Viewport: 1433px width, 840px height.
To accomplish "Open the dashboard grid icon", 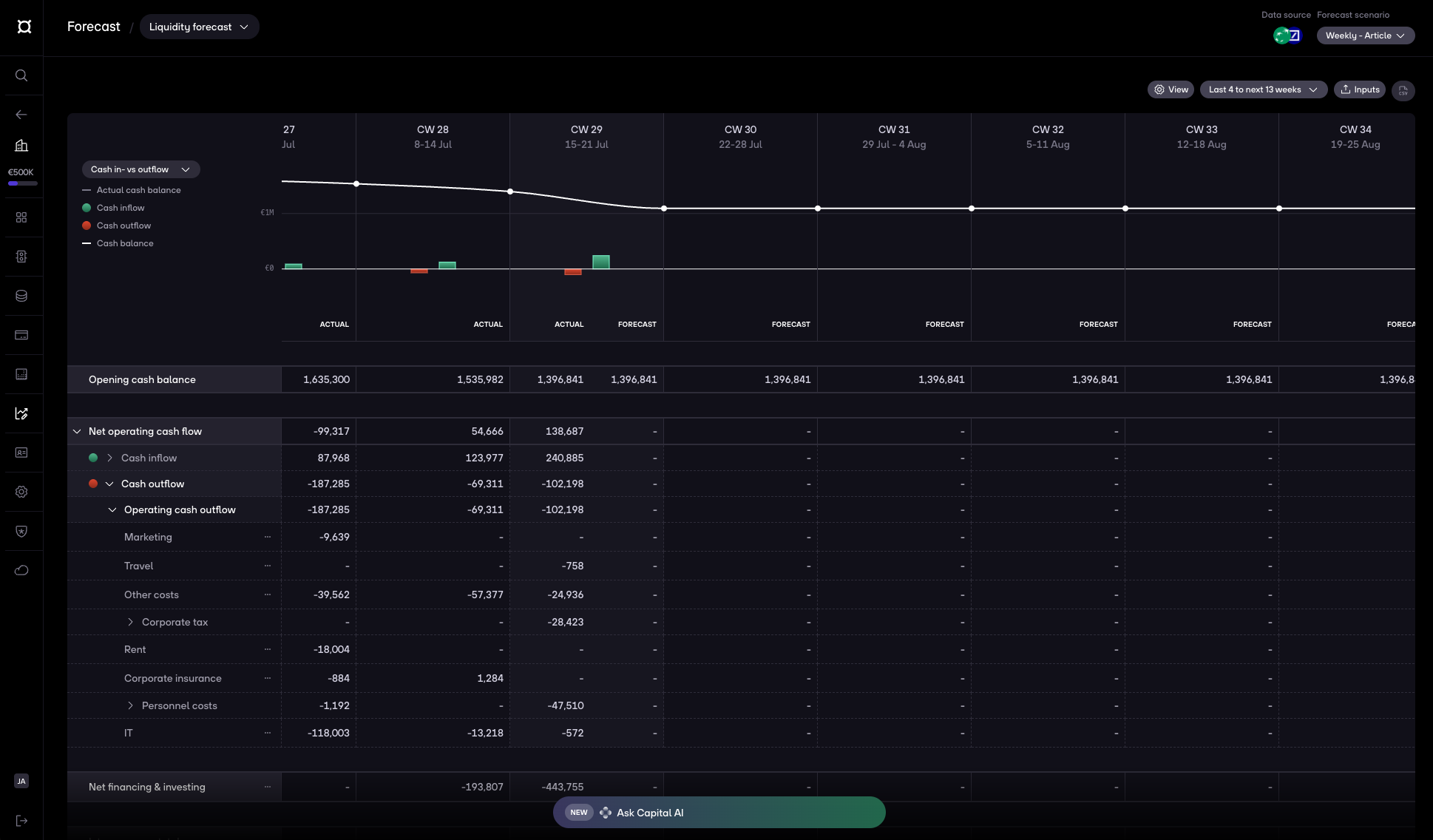I will 21,217.
